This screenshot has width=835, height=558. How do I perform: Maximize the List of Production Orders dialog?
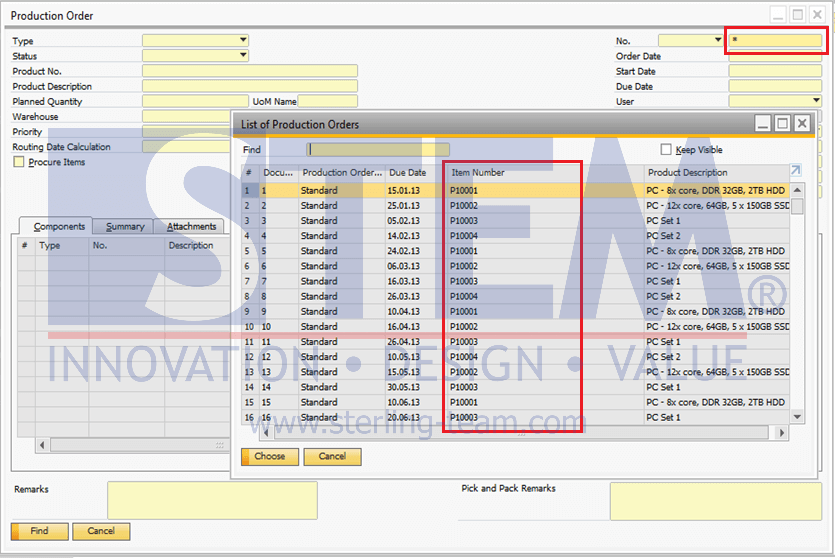tap(782, 123)
